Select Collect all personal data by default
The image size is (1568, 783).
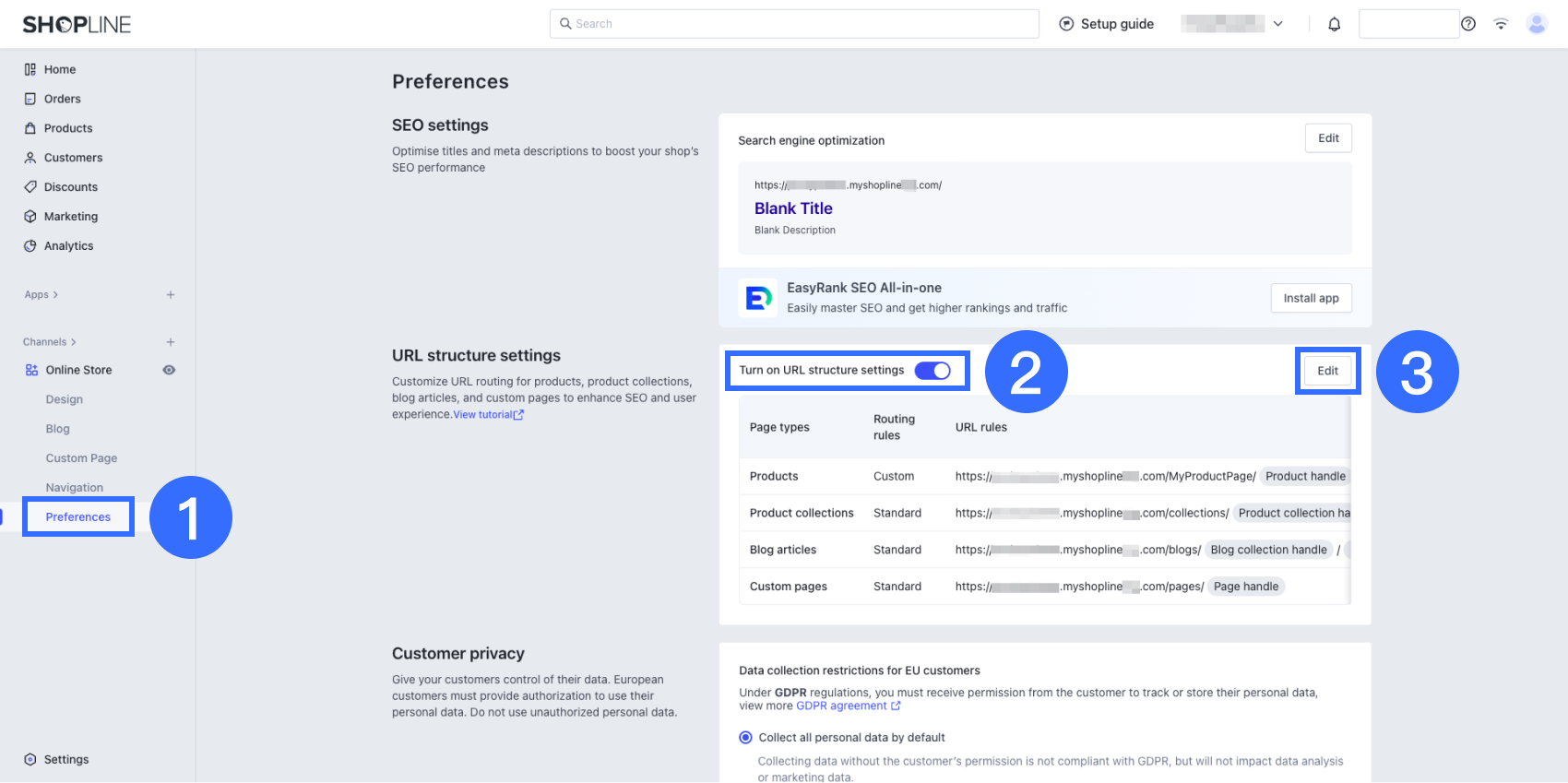click(746, 738)
